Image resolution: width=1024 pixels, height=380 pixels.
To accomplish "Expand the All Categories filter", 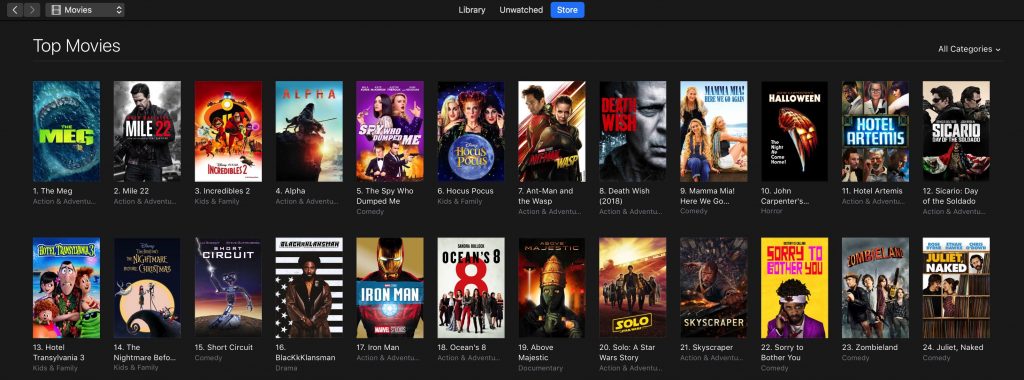I will pyautogui.click(x=969, y=49).
